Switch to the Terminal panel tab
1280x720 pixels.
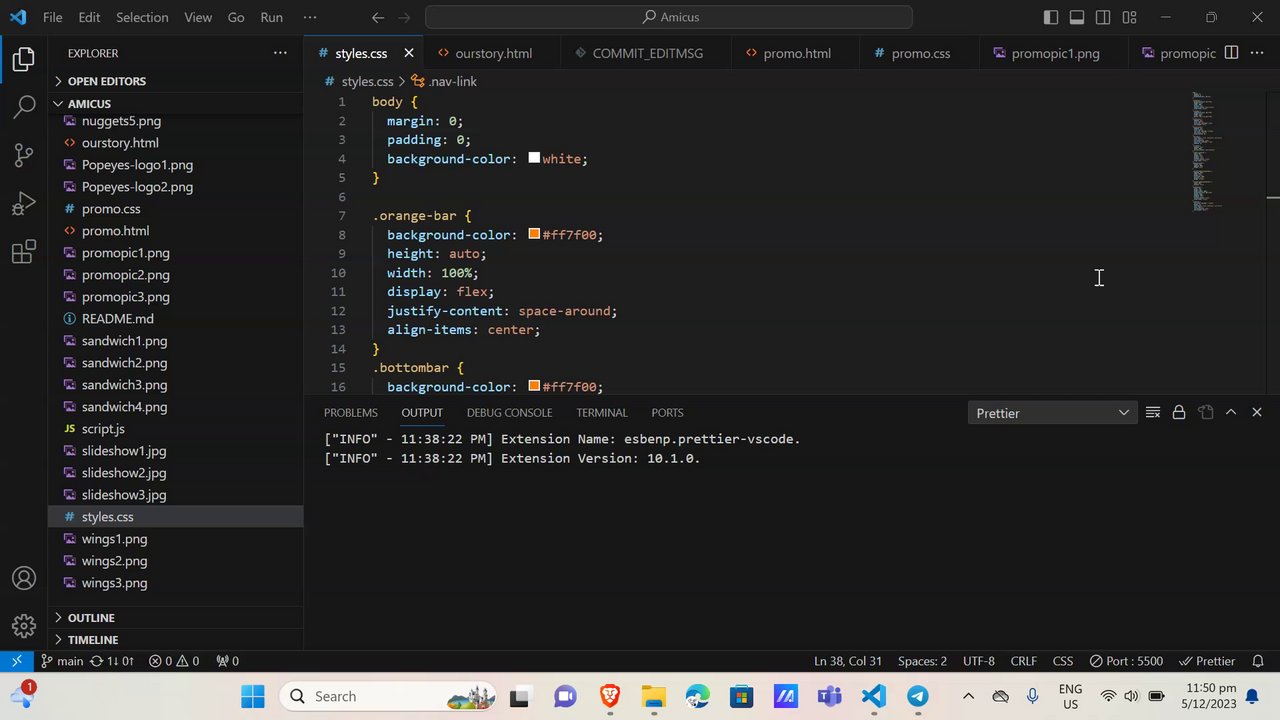(x=602, y=413)
